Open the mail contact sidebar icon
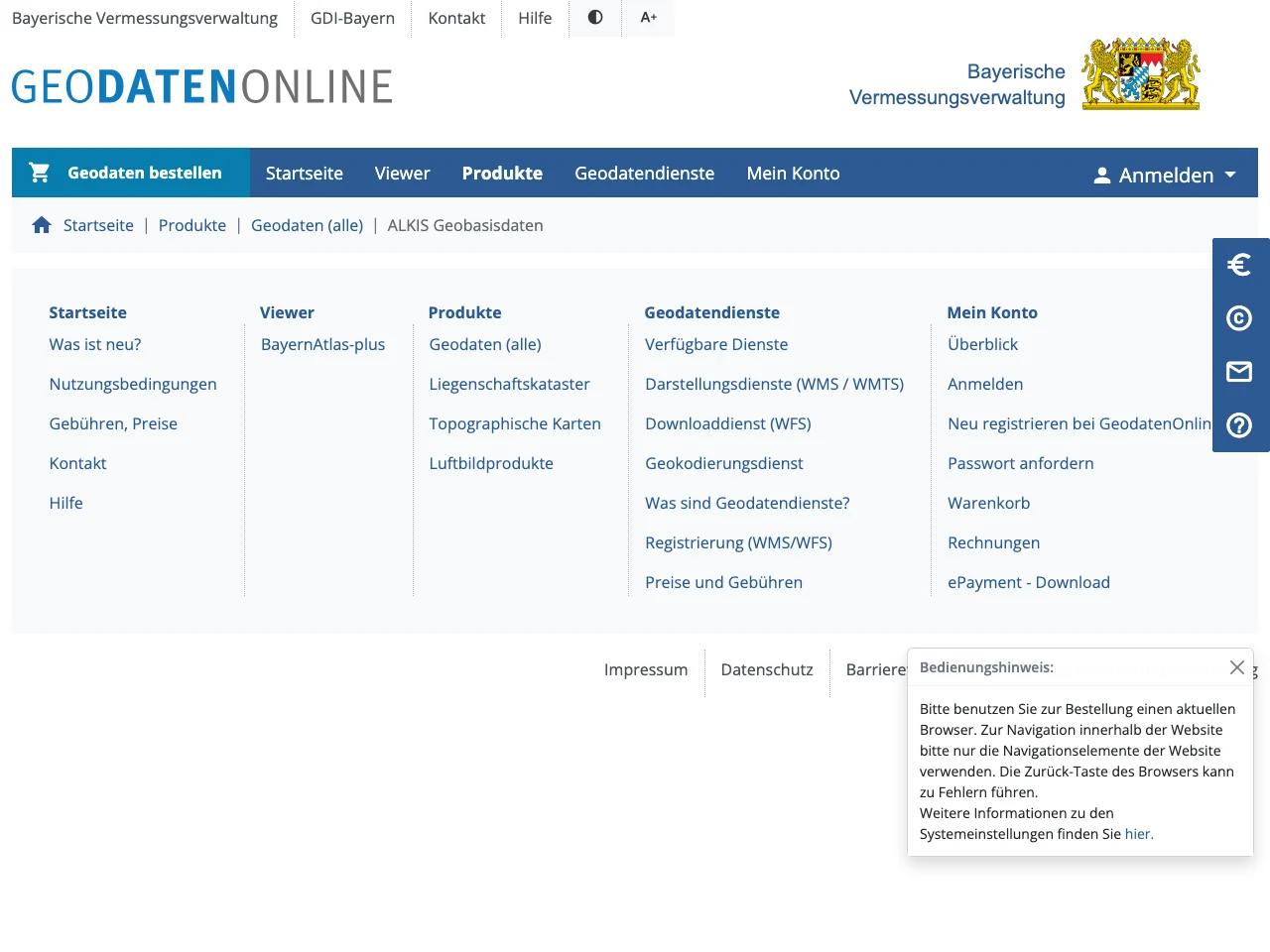The height and width of the screenshot is (952, 1270). pos(1239,372)
